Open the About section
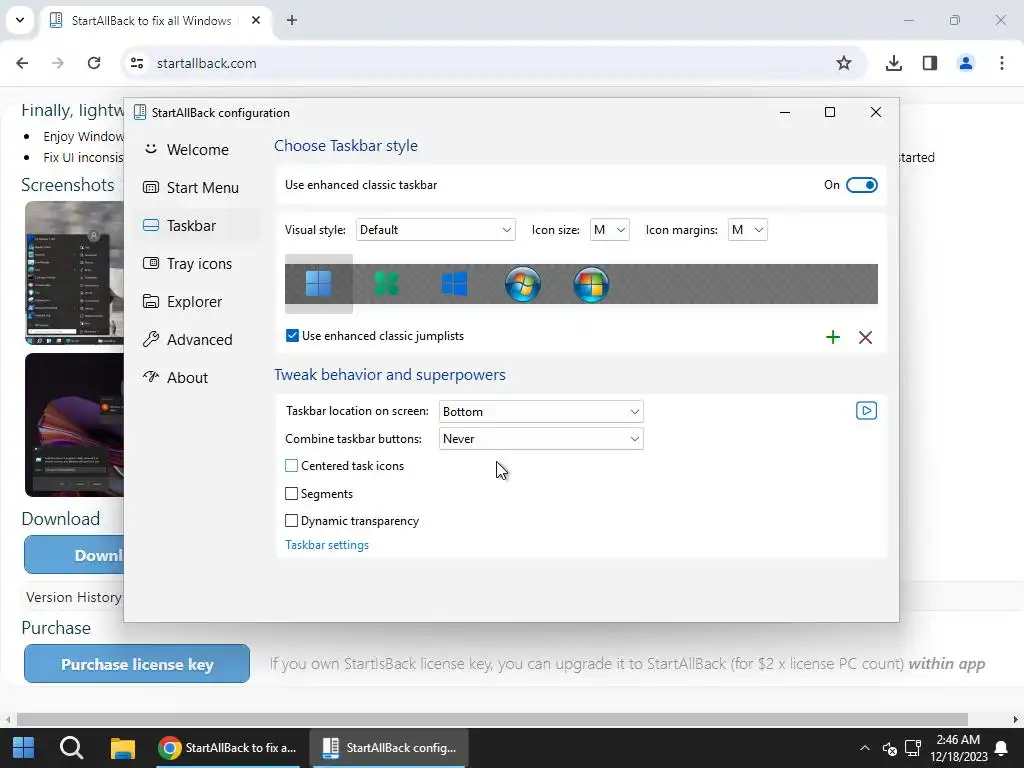The image size is (1024, 768). (196, 377)
